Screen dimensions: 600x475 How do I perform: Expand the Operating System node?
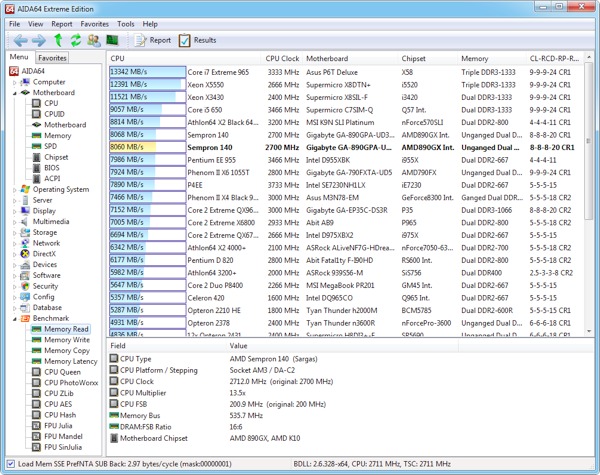tap(14, 189)
